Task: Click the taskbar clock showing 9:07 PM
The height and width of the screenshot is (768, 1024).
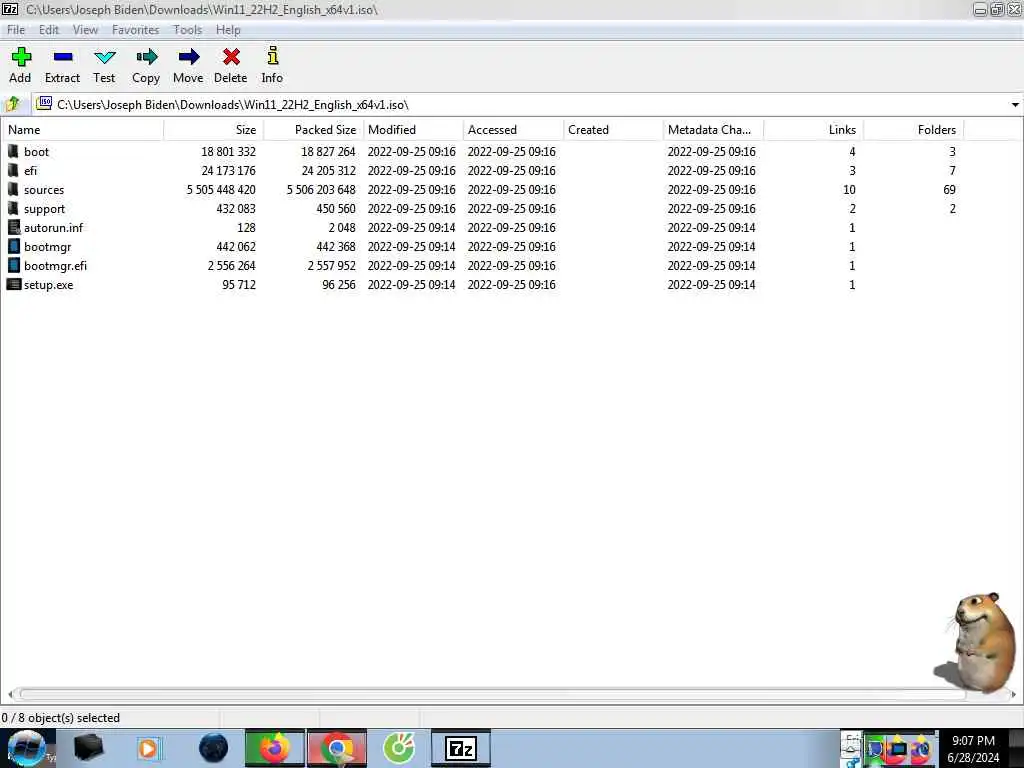Action: (973, 741)
